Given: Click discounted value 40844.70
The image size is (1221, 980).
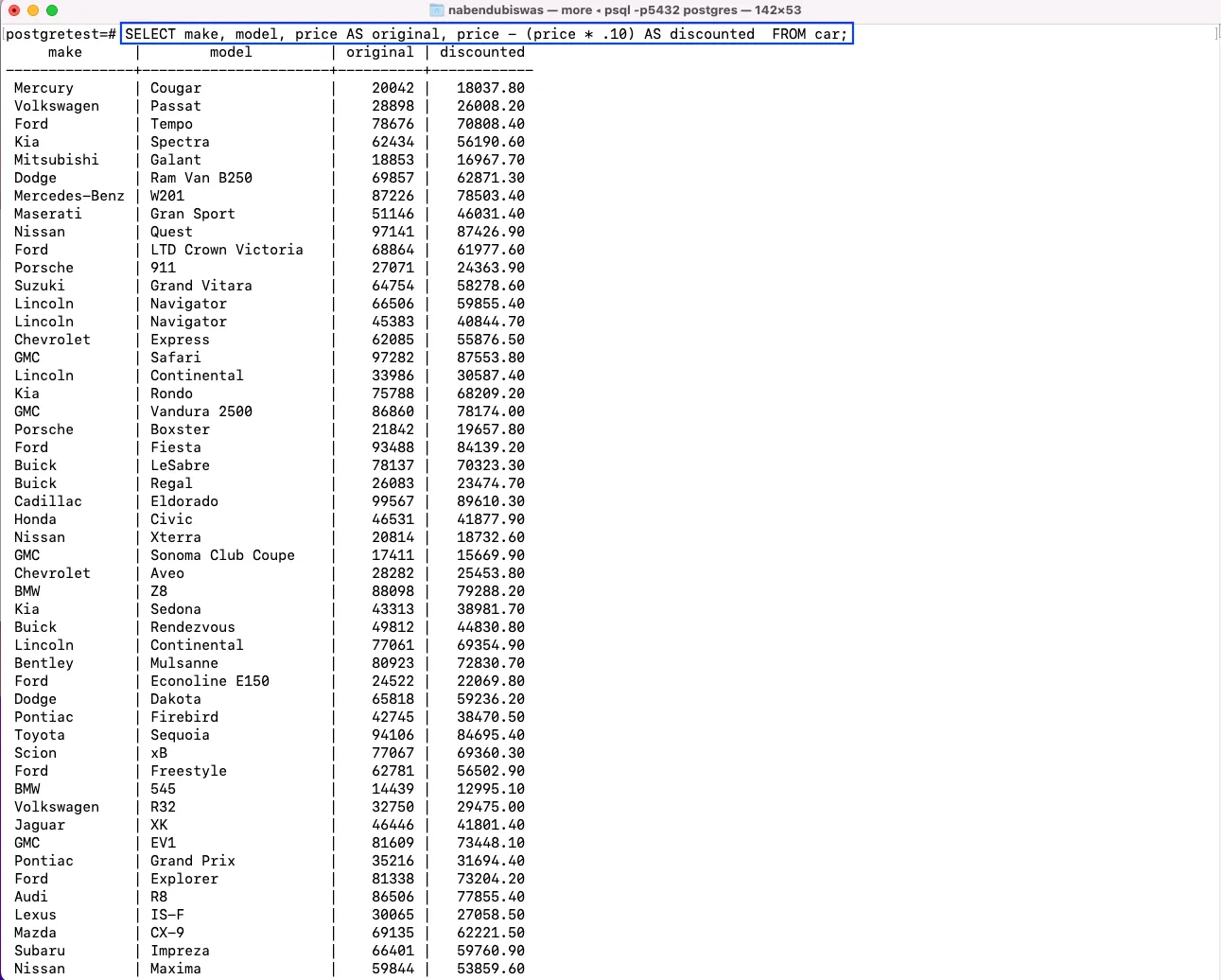Looking at the screenshot, I should pos(491,322).
